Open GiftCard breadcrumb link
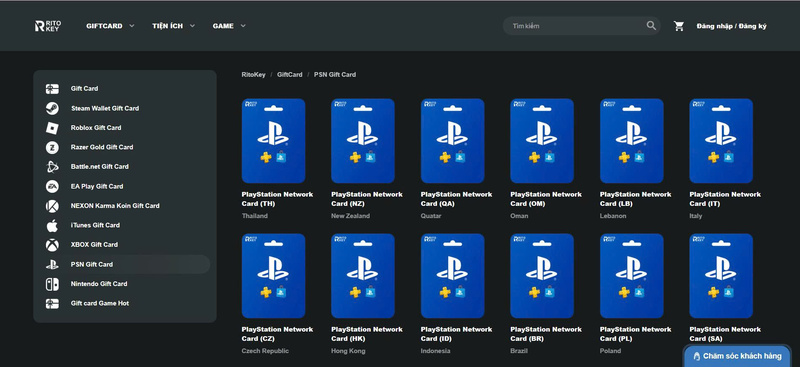 point(290,75)
